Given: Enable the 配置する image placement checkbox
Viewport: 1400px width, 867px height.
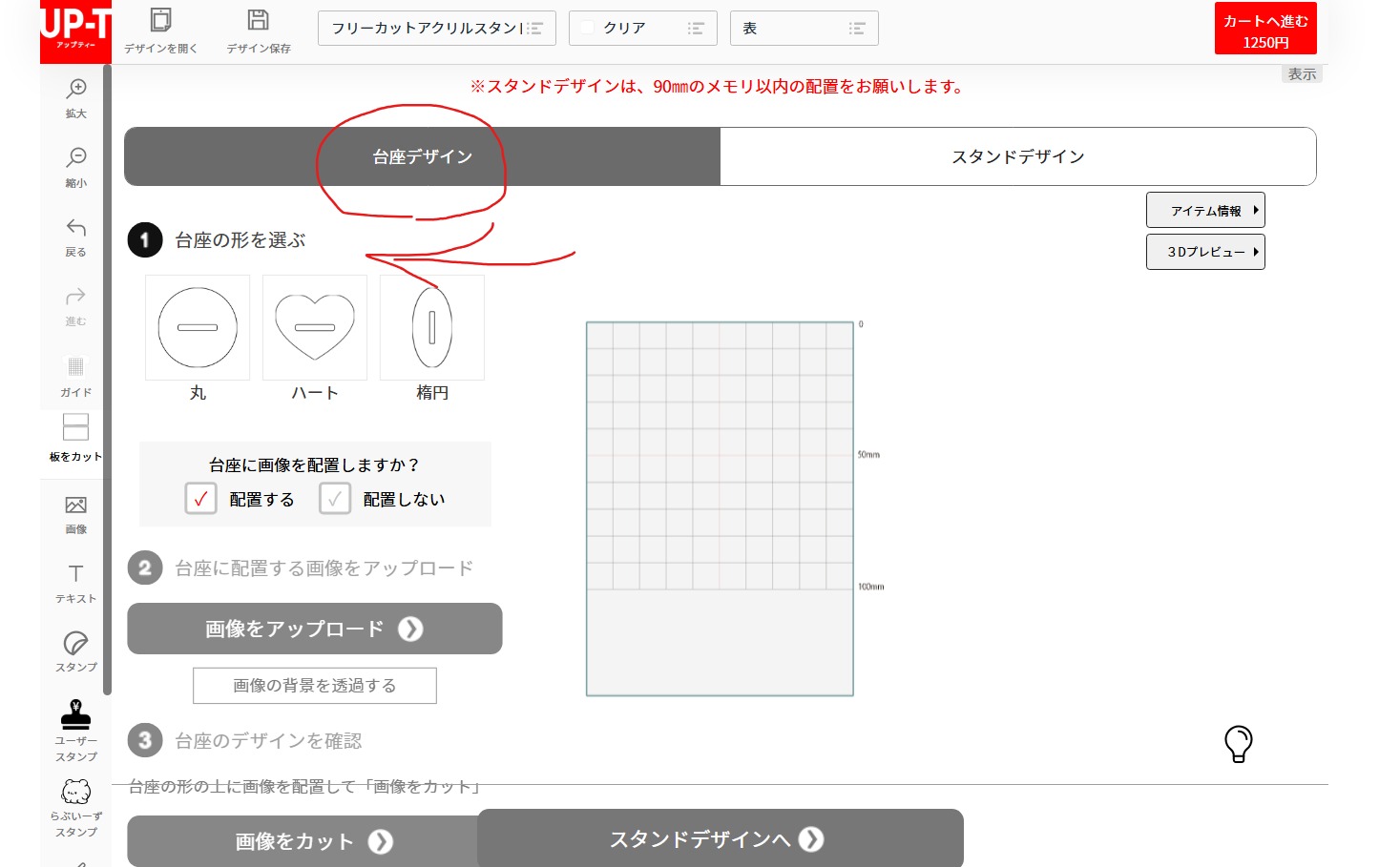Looking at the screenshot, I should pyautogui.click(x=200, y=498).
